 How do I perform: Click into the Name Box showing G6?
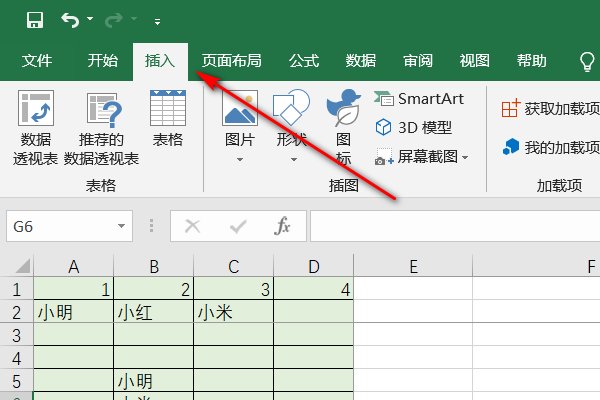61,226
